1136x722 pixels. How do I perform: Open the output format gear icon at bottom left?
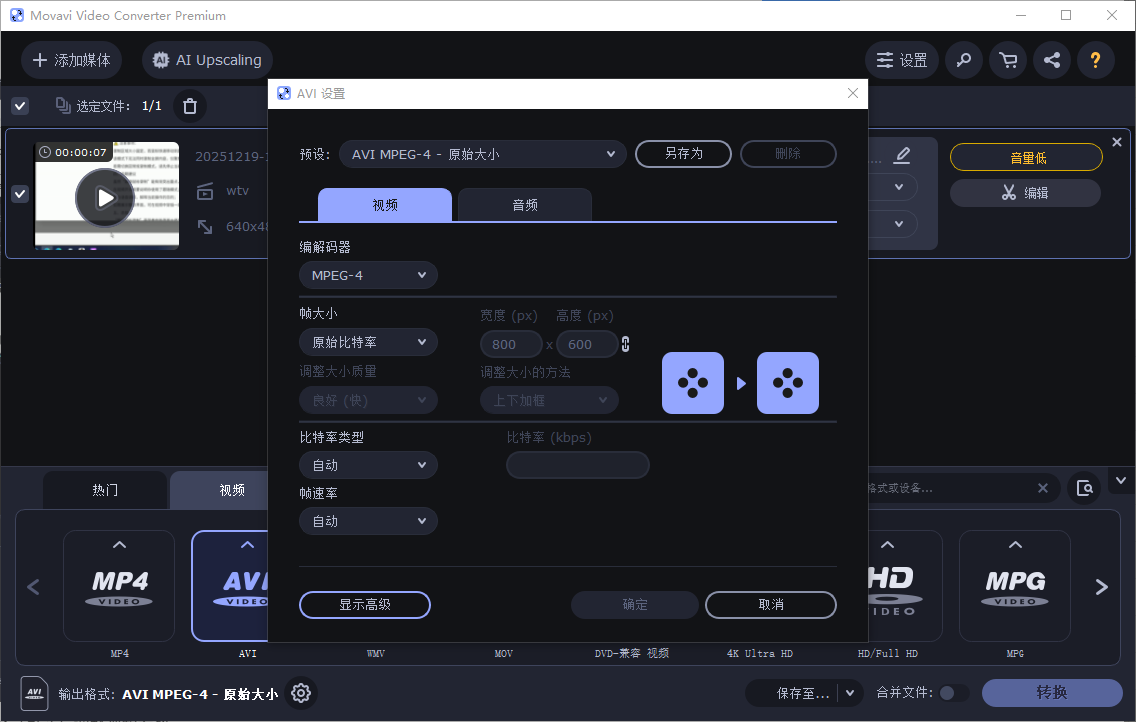click(300, 693)
